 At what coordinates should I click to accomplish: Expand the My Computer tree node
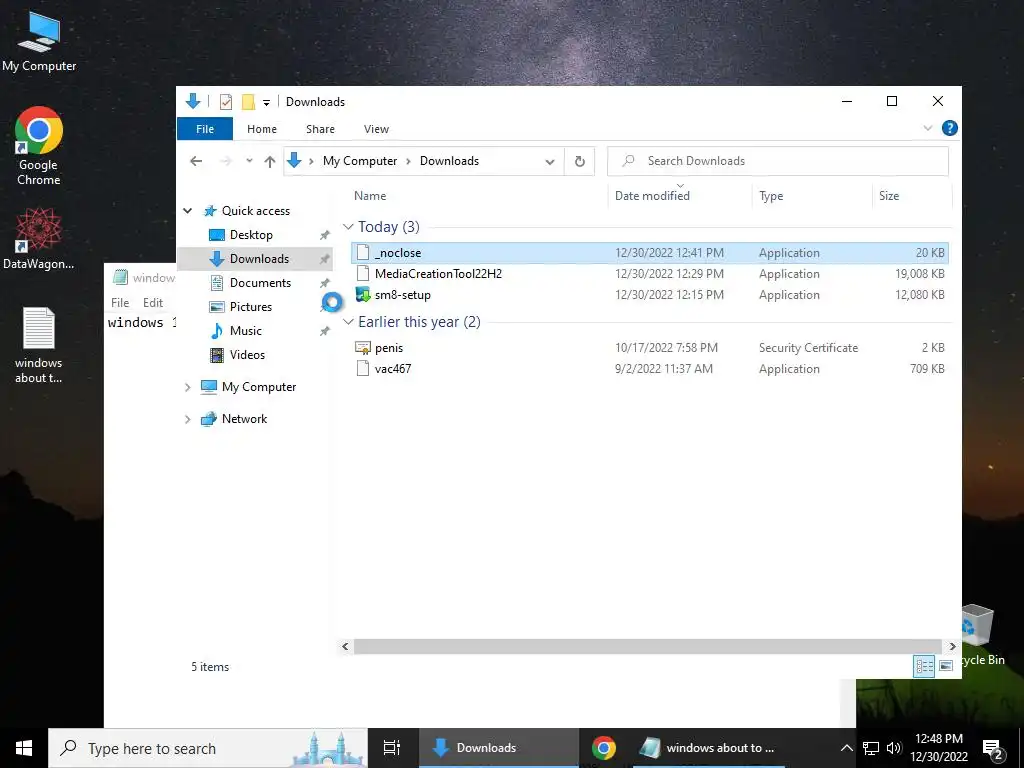(188, 387)
